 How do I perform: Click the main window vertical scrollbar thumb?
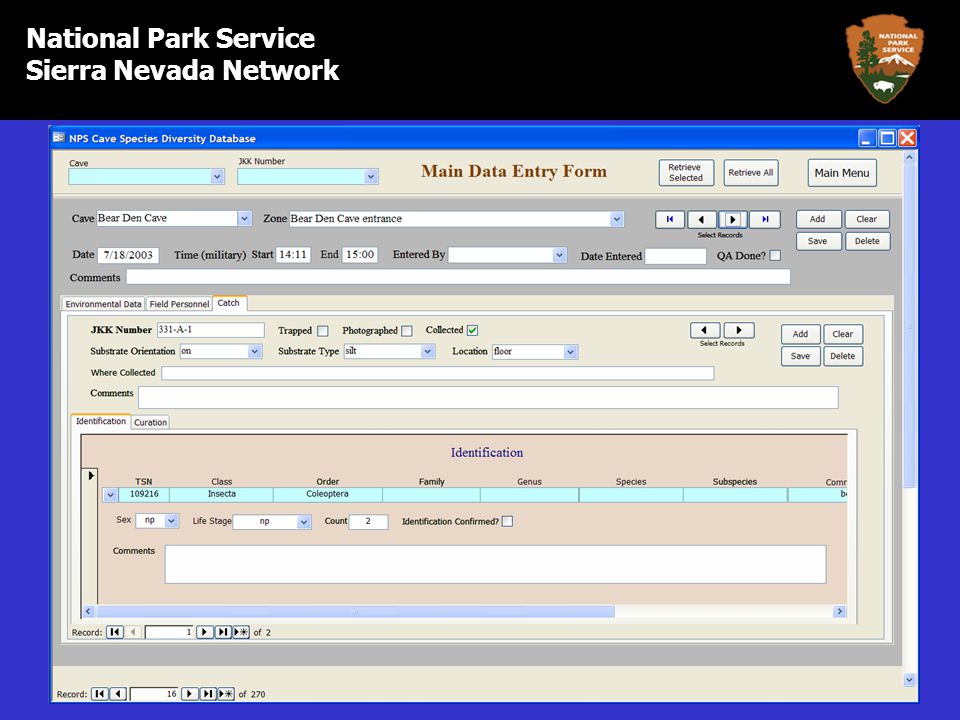coord(909,324)
